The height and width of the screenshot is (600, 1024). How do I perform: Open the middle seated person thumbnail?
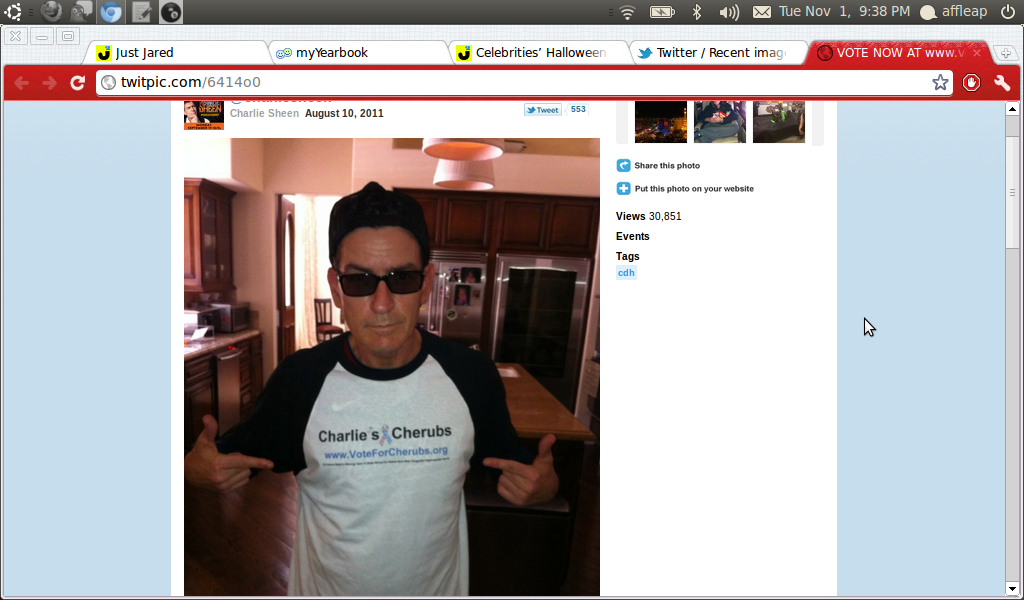click(x=720, y=121)
